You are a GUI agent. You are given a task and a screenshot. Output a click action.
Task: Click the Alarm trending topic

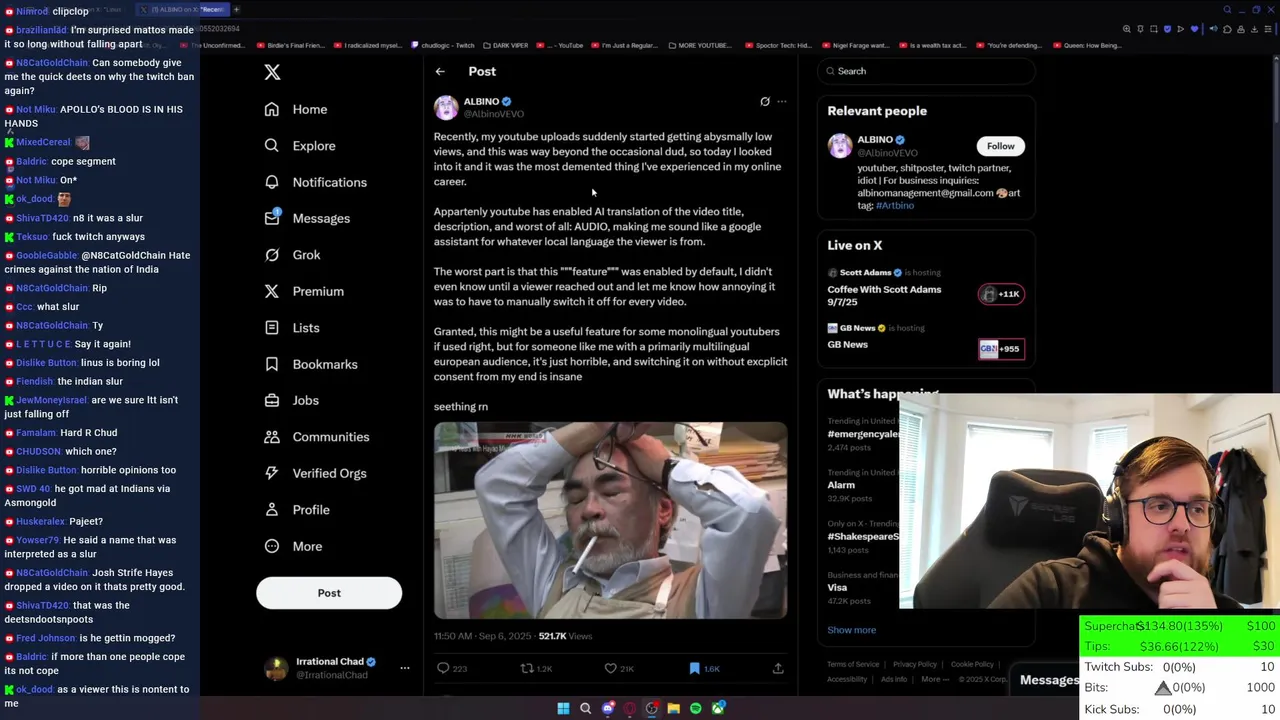(x=841, y=485)
